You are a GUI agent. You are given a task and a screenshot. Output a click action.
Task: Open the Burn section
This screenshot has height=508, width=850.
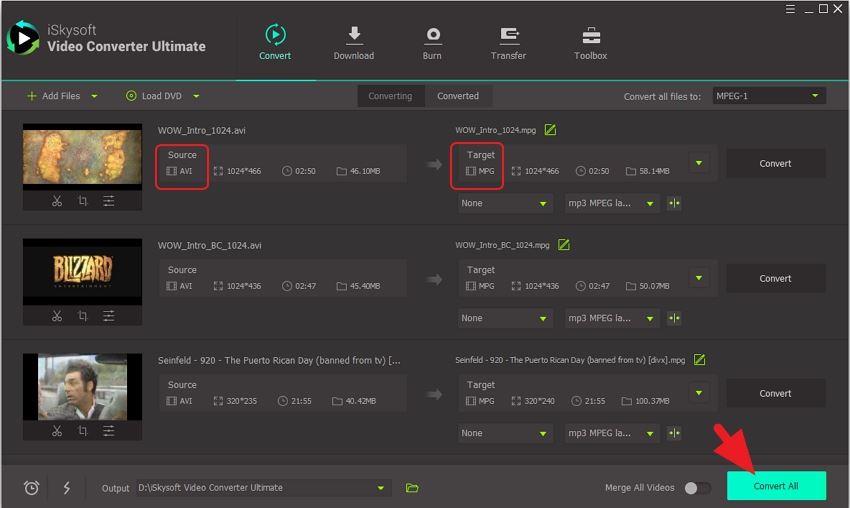pyautogui.click(x=432, y=43)
